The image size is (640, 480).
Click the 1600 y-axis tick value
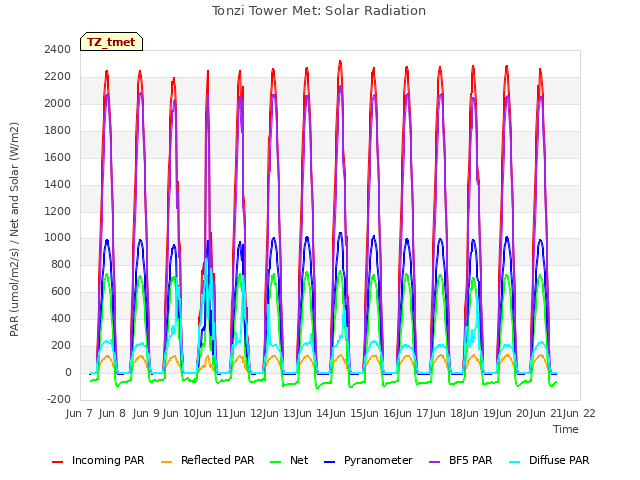[x=58, y=157]
